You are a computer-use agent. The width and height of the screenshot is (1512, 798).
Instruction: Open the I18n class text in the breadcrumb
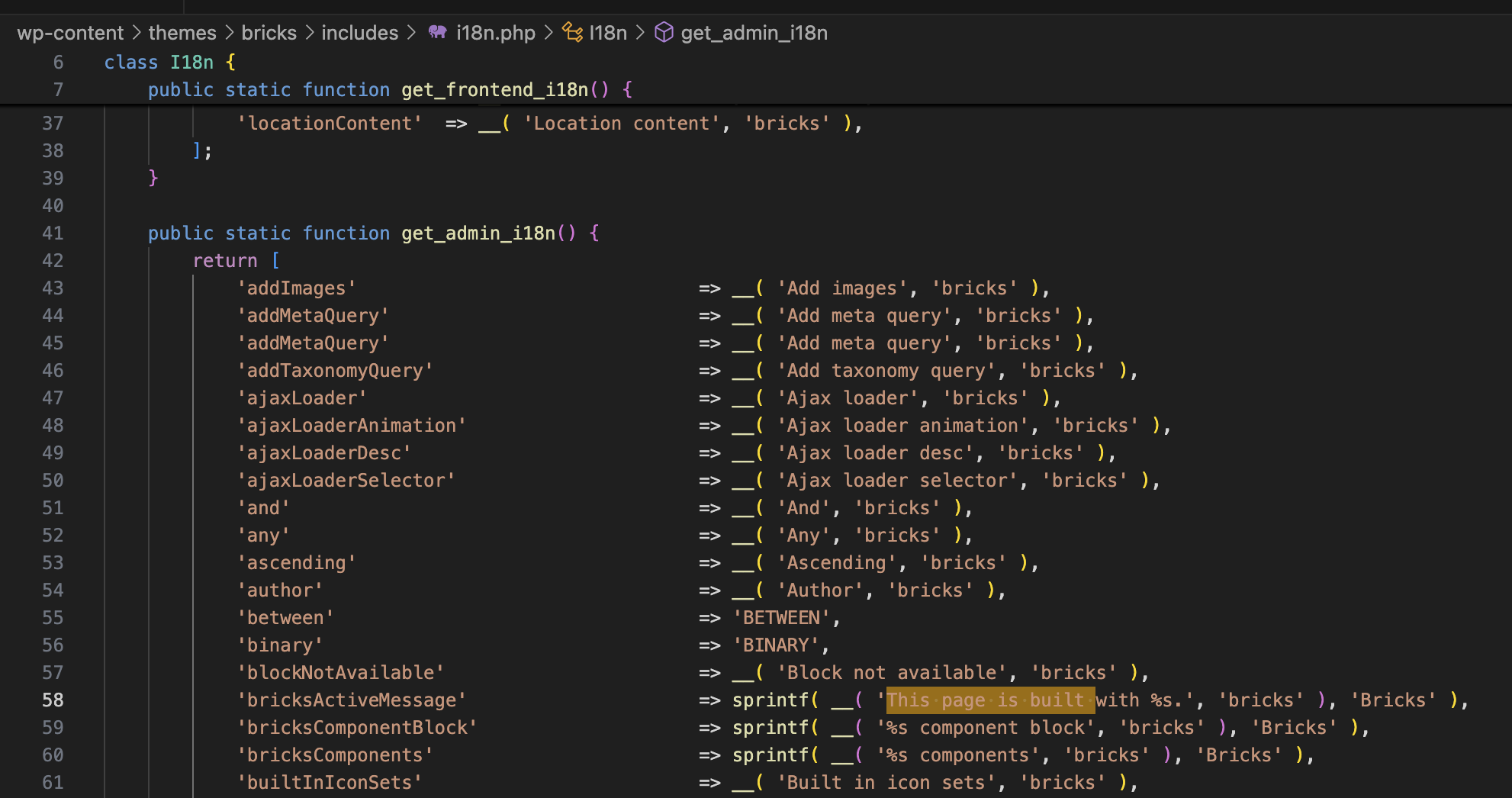click(x=608, y=33)
